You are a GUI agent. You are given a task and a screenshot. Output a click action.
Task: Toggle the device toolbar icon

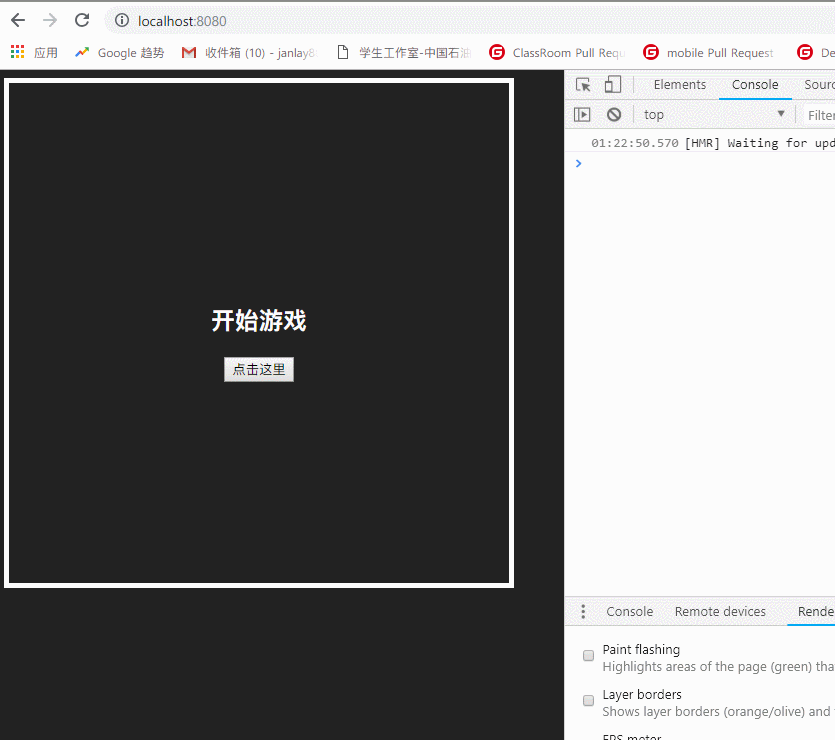[x=612, y=85]
